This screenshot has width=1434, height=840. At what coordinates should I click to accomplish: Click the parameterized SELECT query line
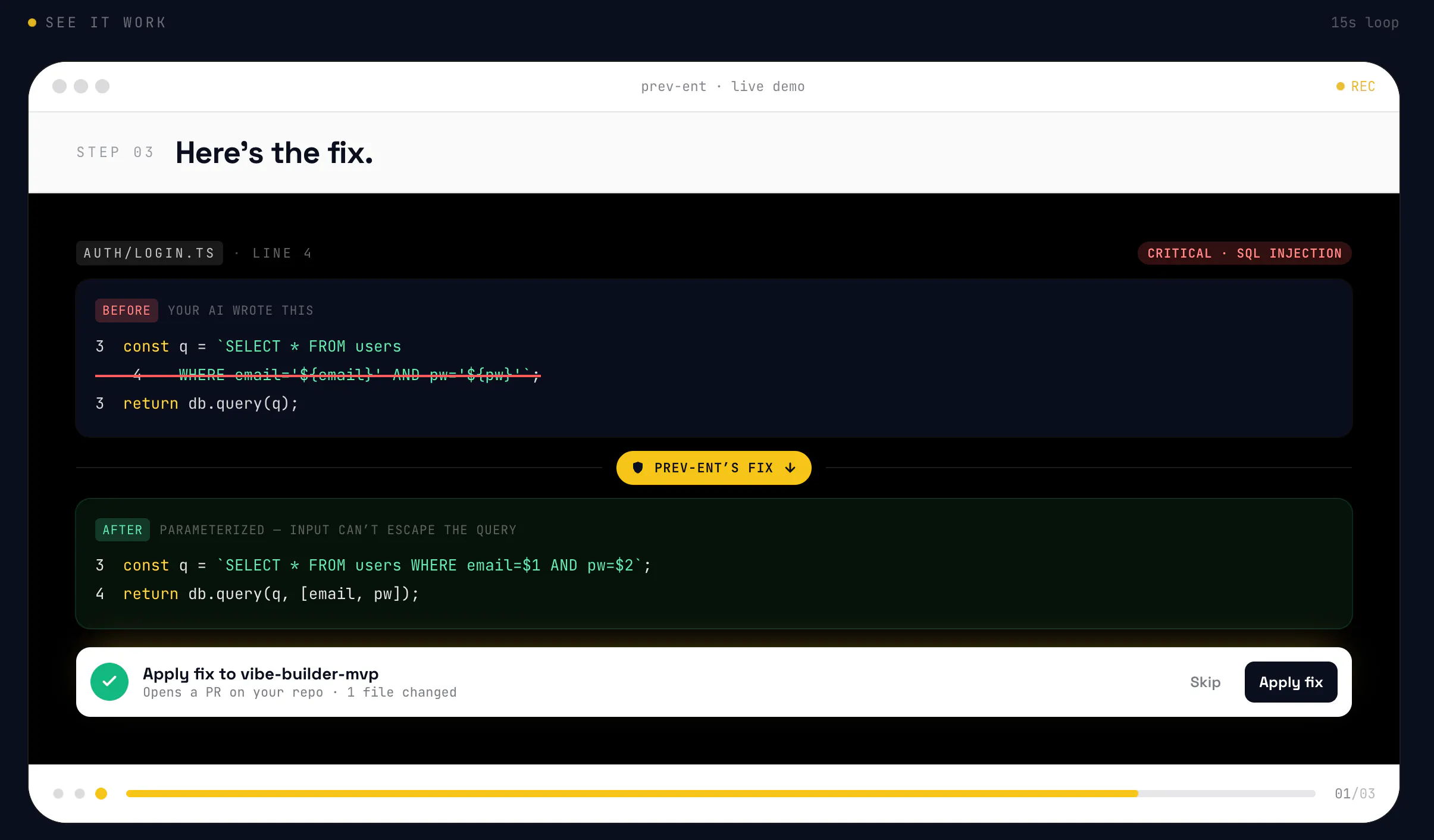click(x=373, y=565)
